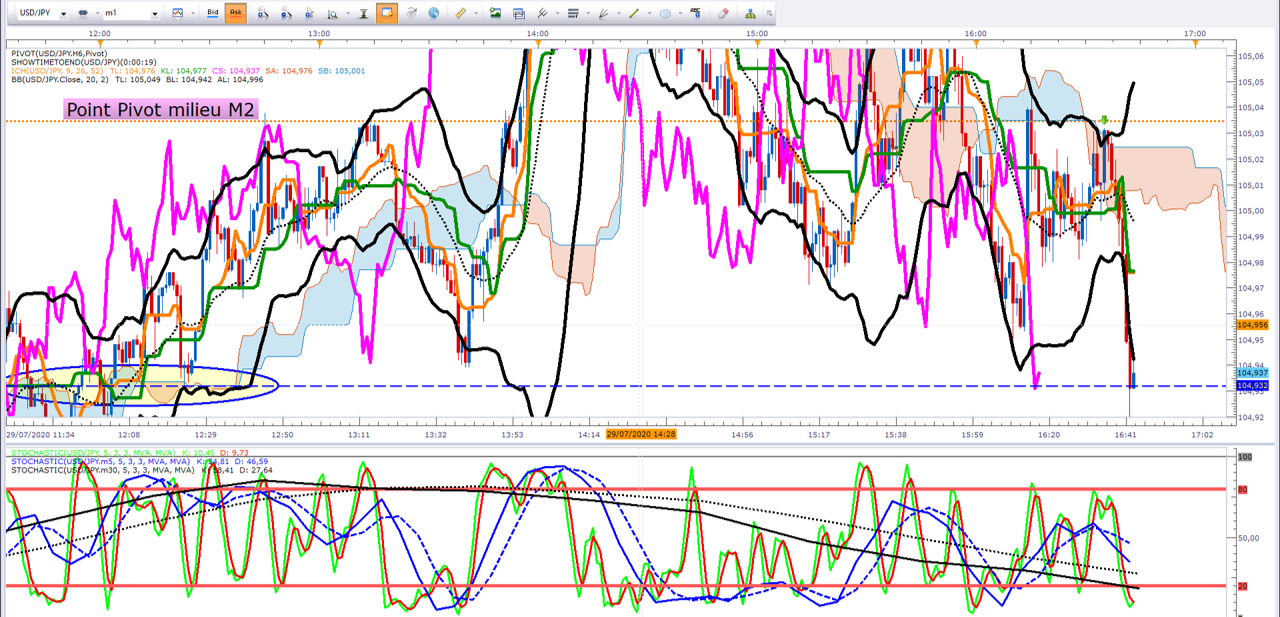Click the 20 level label on stochastic scale
1280x617 pixels.
[1243, 586]
